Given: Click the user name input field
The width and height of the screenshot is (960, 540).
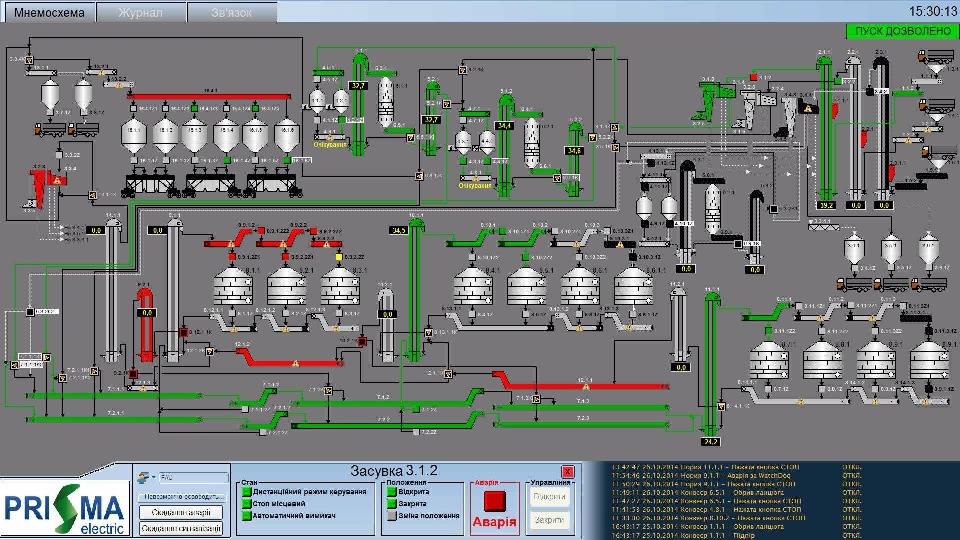Looking at the screenshot, I should coord(193,477).
